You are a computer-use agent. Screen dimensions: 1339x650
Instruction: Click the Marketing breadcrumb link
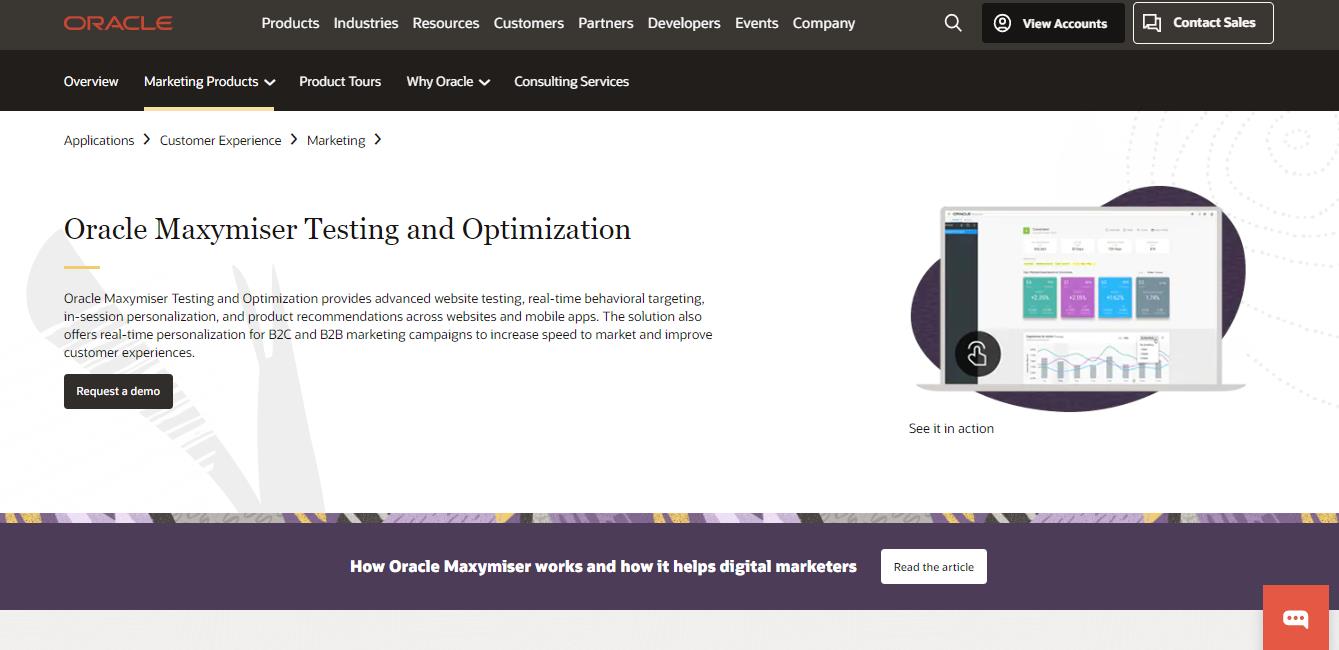point(336,141)
